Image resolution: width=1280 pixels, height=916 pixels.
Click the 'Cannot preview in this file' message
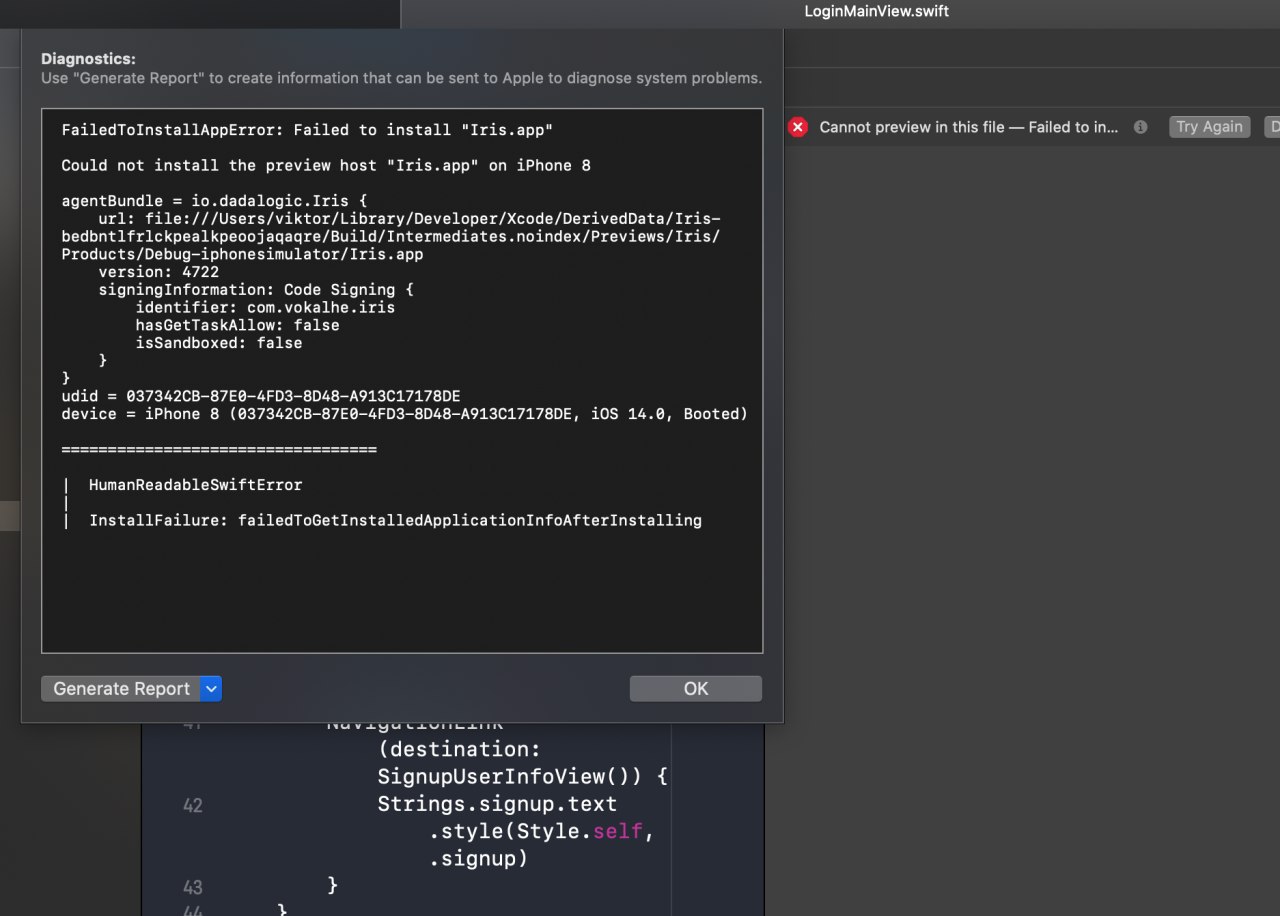pos(969,127)
